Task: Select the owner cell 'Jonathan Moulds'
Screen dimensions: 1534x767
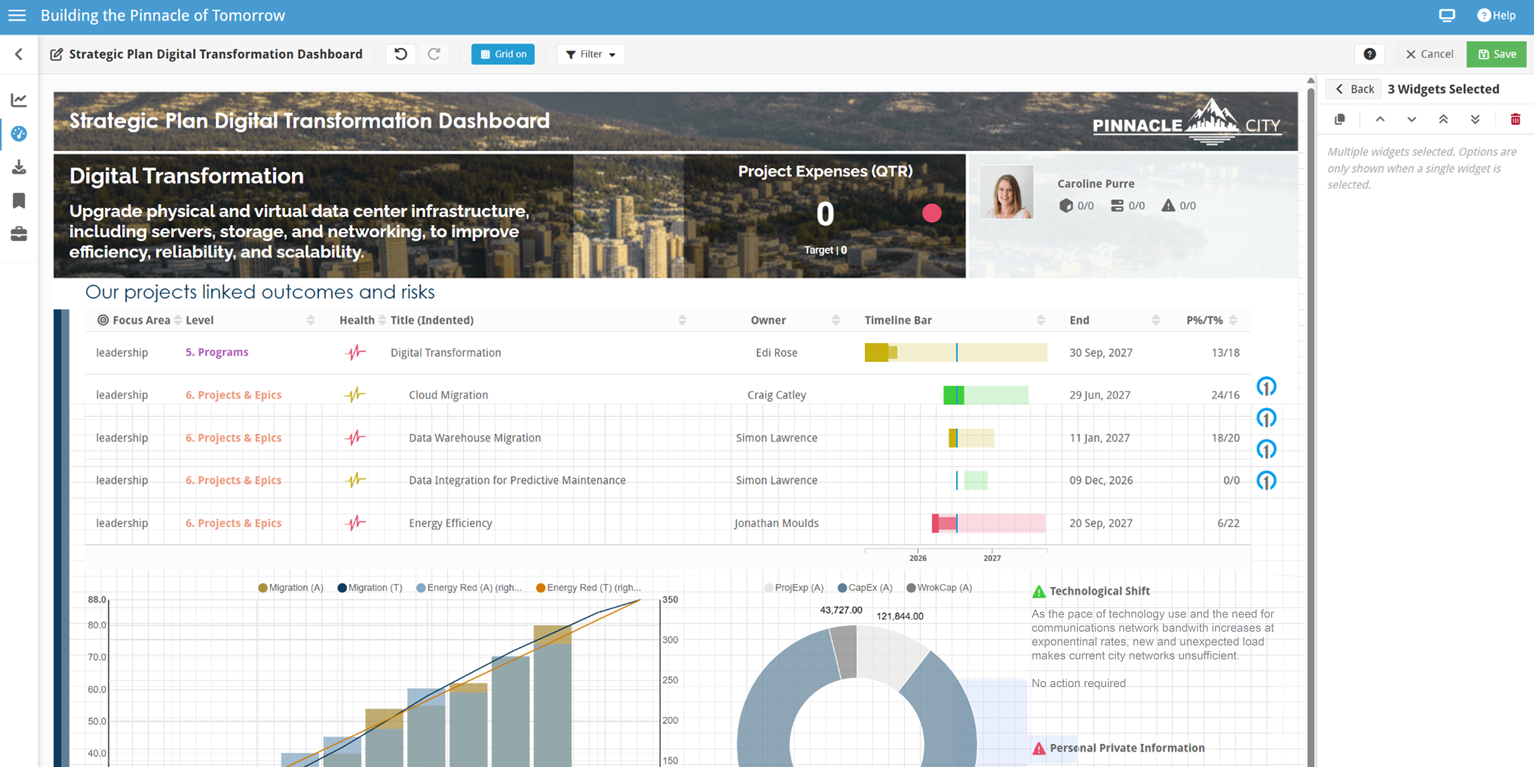Action: tap(776, 523)
